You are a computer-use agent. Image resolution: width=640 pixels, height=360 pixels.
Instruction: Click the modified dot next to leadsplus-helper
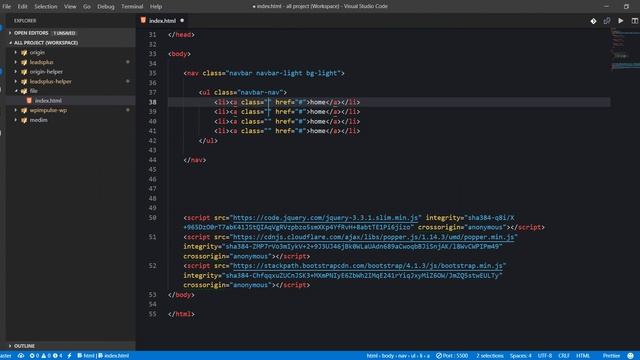[x=128, y=81]
